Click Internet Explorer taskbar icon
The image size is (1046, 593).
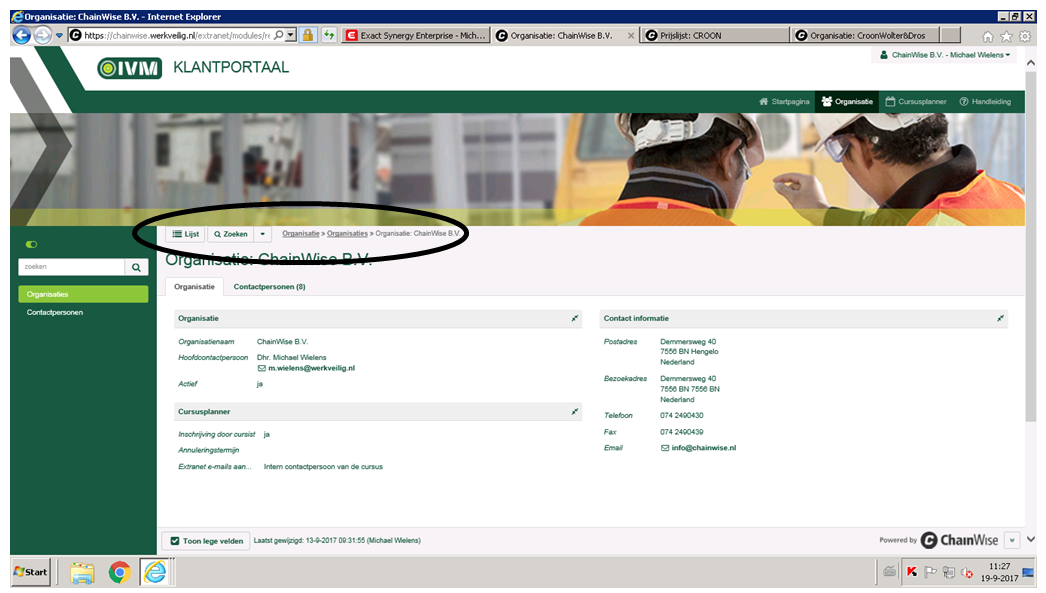click(155, 572)
